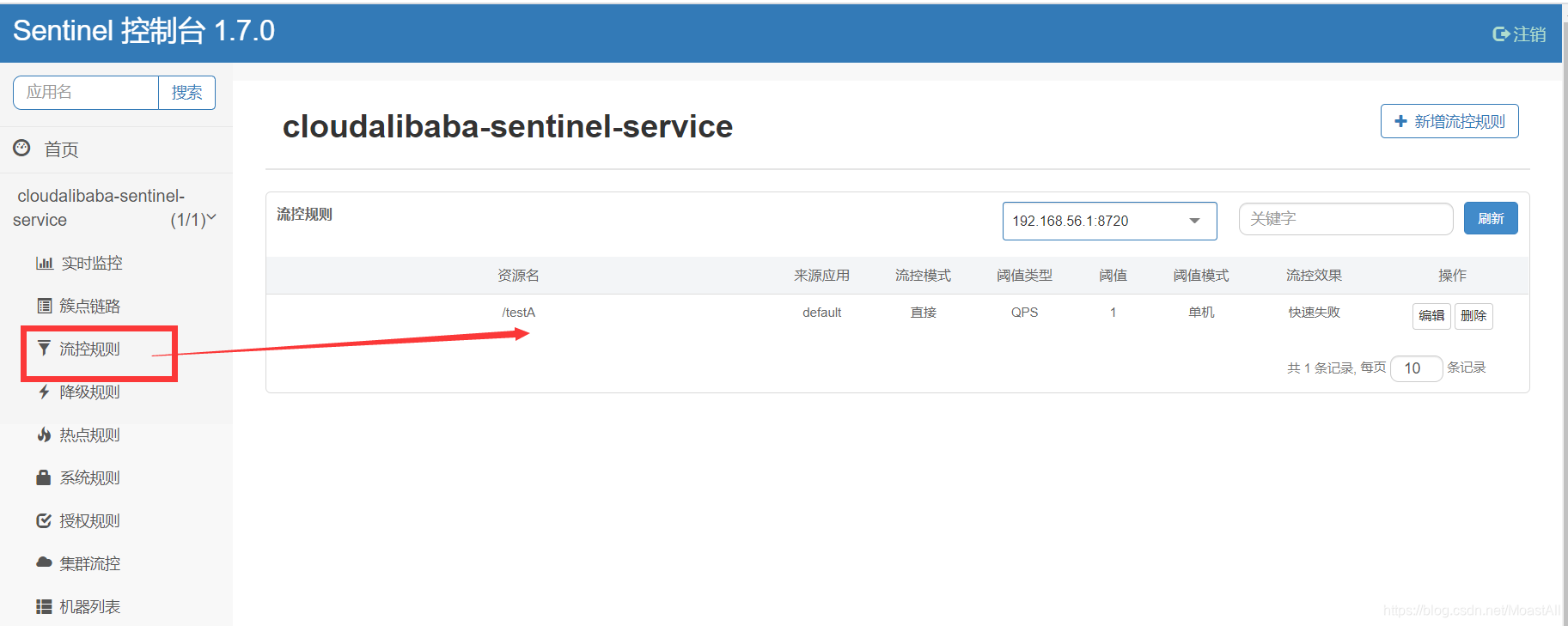Click the logout arrow icon beside 注销

point(1501,34)
